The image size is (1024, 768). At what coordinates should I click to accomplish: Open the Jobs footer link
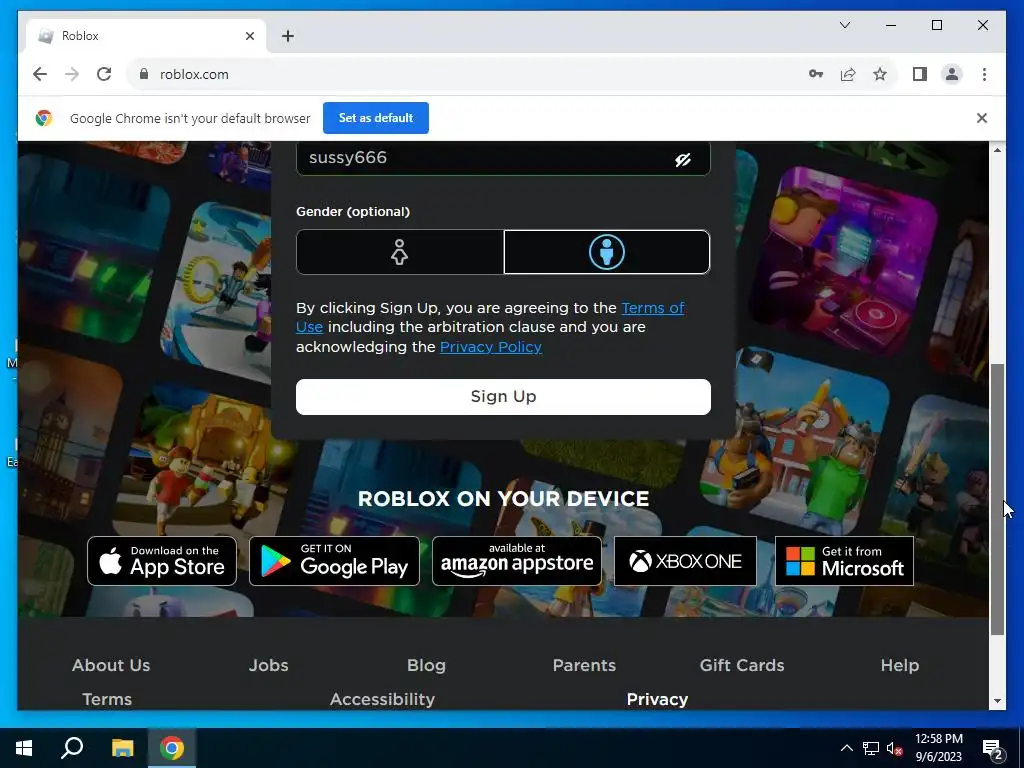click(x=268, y=665)
